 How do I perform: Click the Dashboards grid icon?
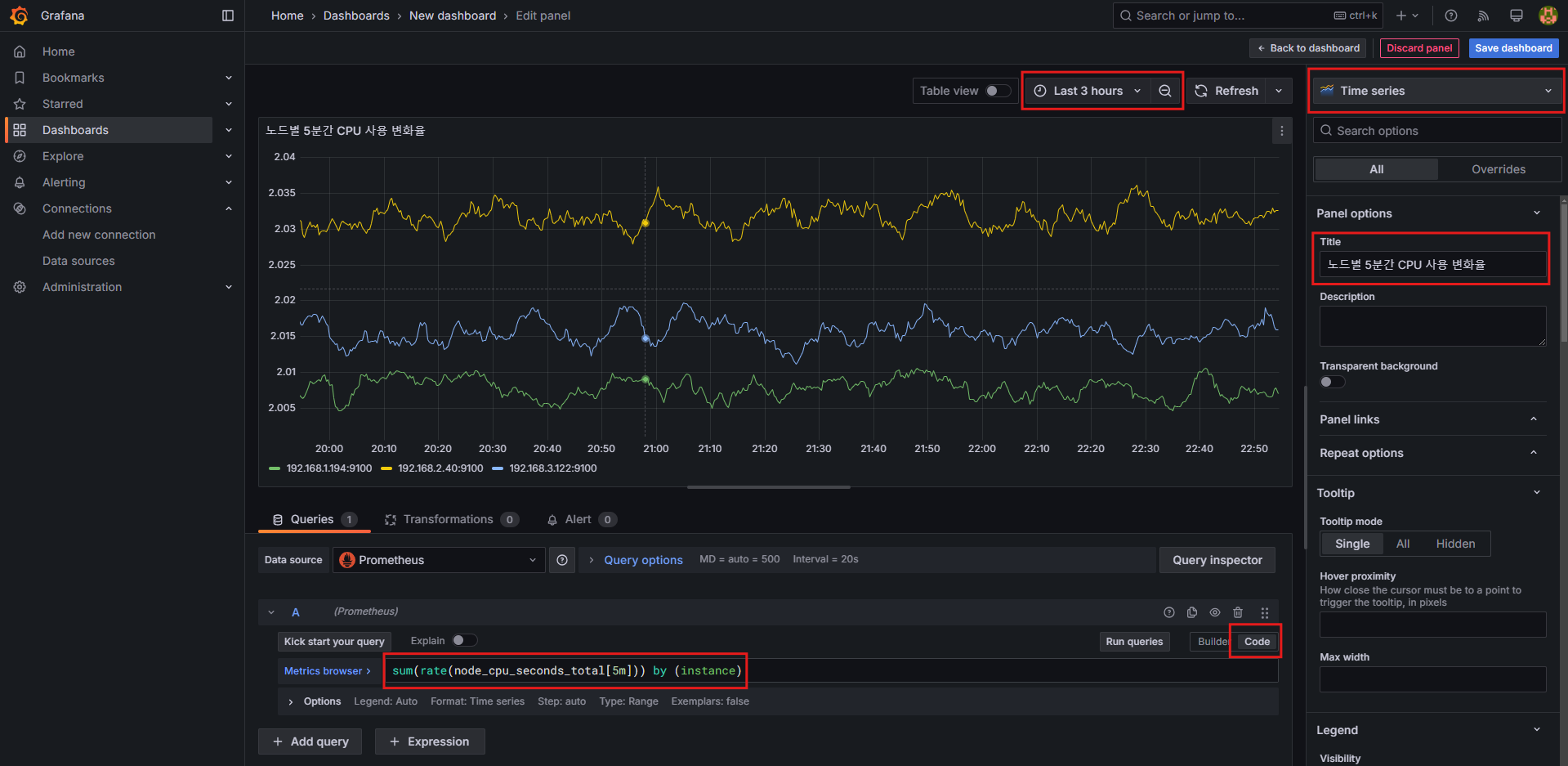(x=20, y=130)
